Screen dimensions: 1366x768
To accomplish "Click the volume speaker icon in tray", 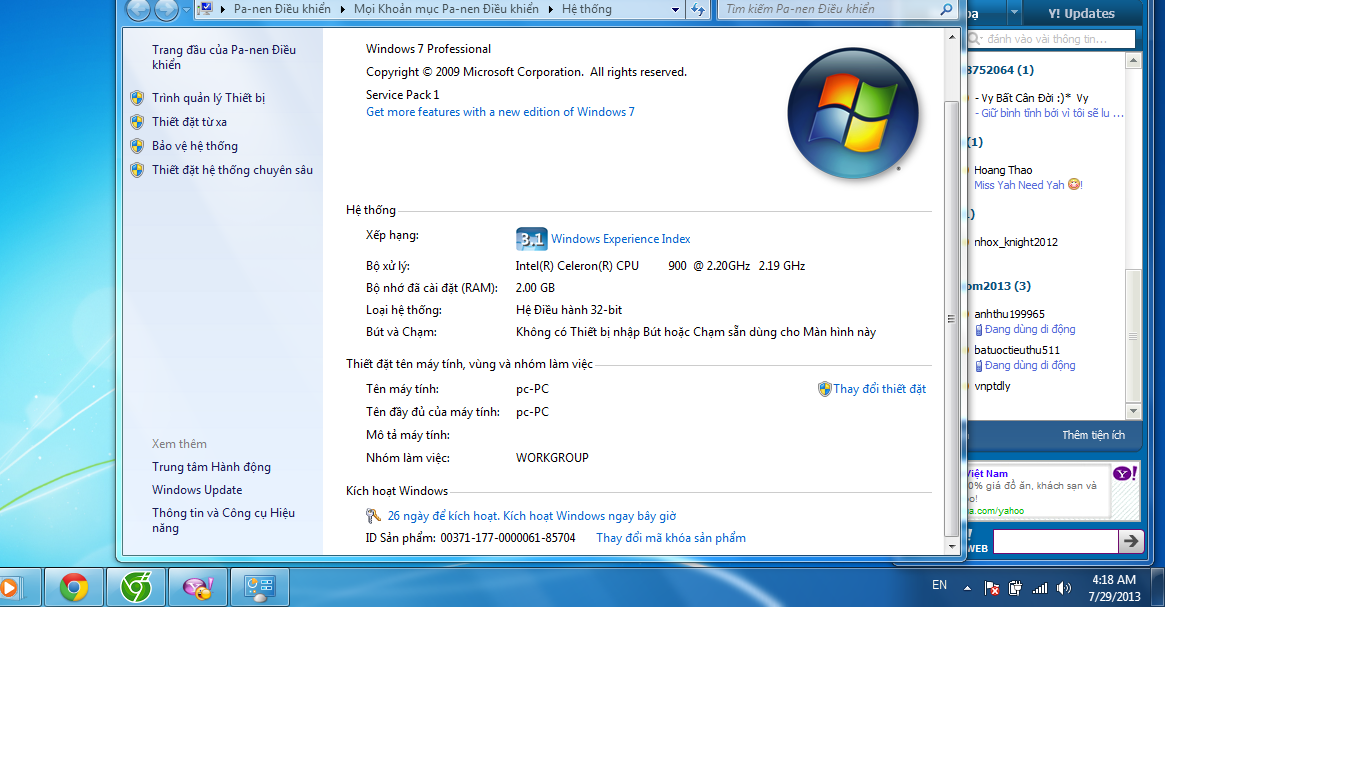I will point(1063,588).
